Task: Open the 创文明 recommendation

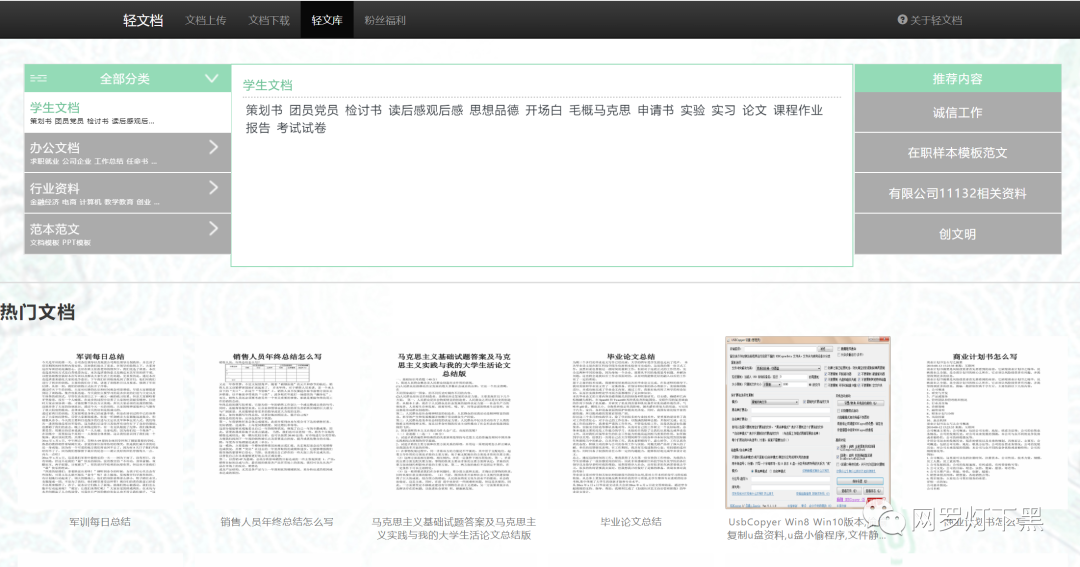Action: [957, 234]
